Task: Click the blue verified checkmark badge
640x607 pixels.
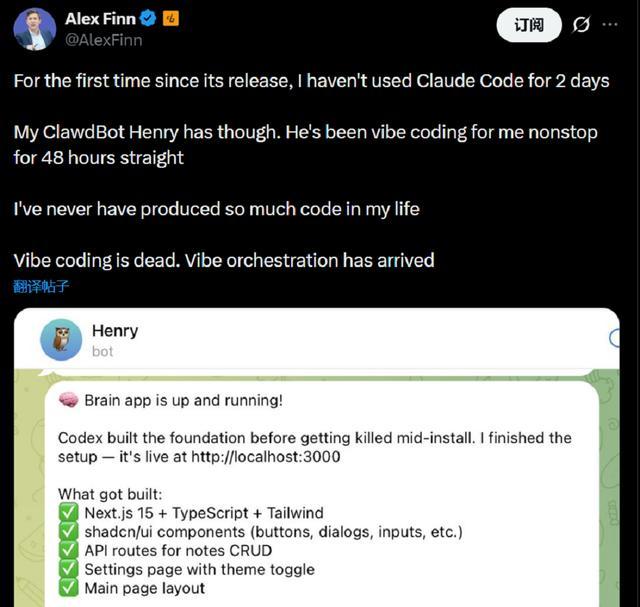Action: coord(149,19)
